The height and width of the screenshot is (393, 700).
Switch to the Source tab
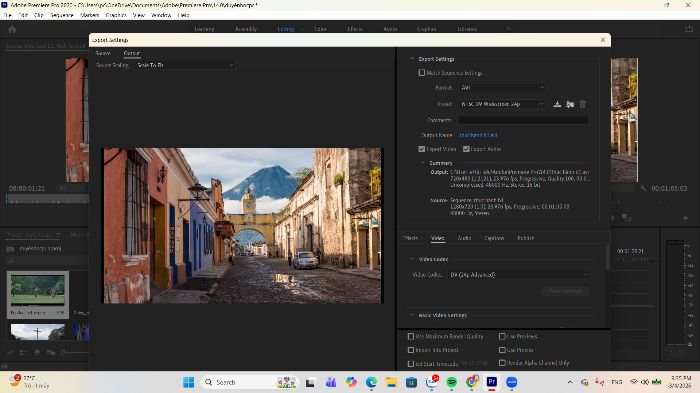pos(103,53)
